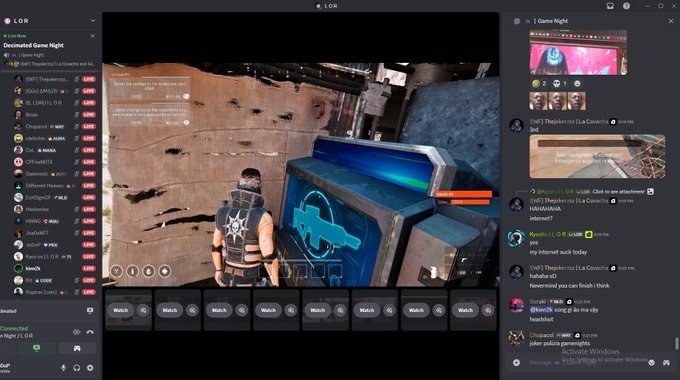Open the pink stage image thumbnail in chat

578,52
